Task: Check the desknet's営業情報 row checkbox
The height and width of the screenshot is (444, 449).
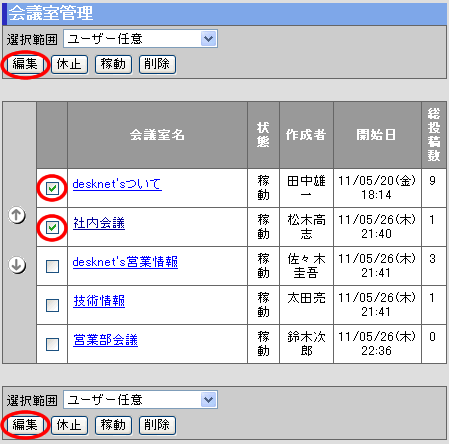Action: pos(52,266)
